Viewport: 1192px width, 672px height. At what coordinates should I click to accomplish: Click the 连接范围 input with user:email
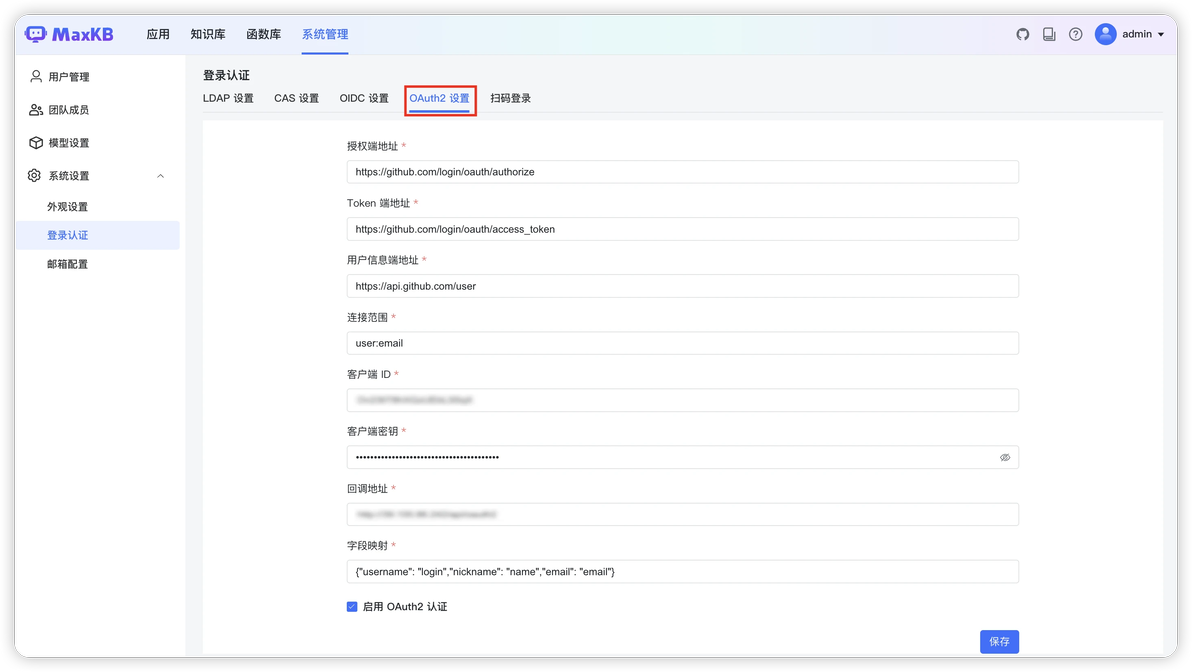pos(683,343)
